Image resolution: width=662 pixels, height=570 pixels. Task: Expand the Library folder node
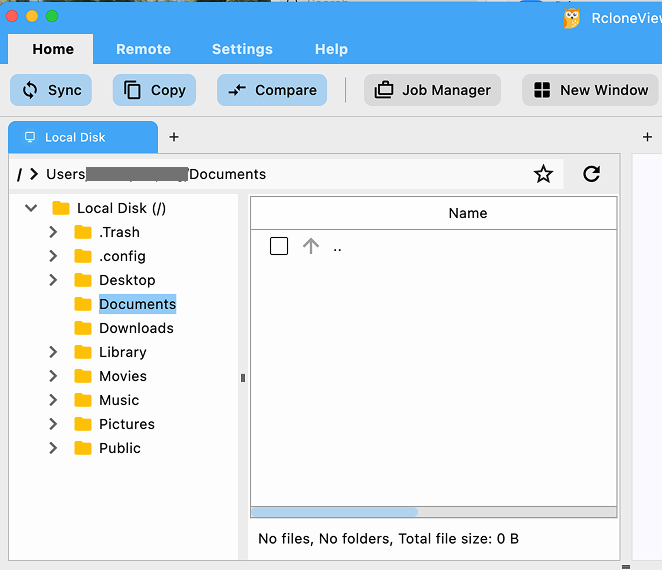53,352
